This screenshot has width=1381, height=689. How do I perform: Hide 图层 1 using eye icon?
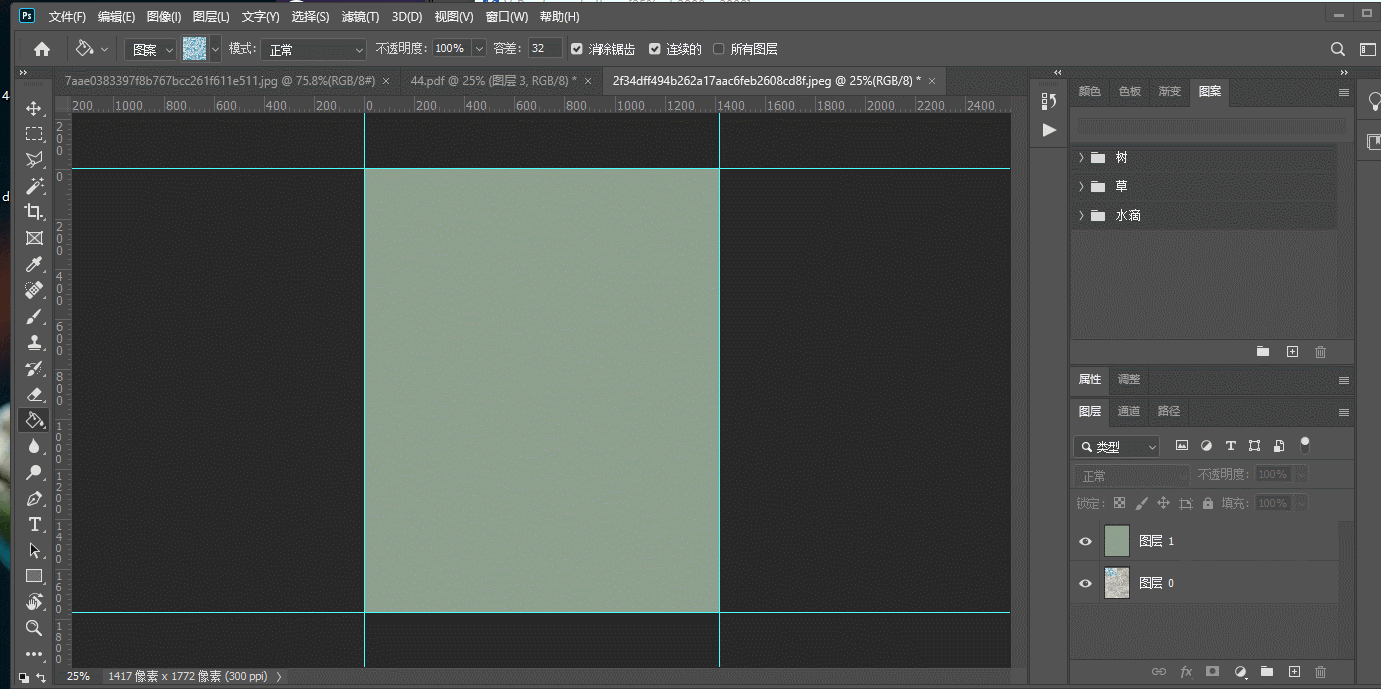(1085, 541)
